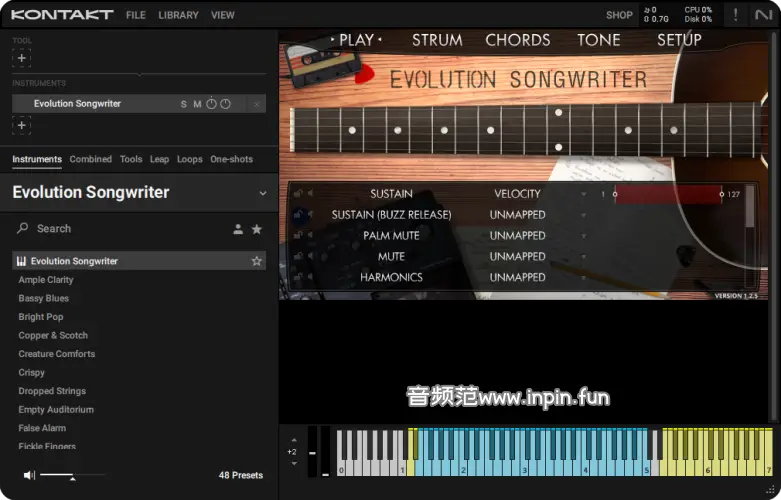The width and height of the screenshot is (781, 500).
Task: Click the preview volume speaker icon
Action: (x=29, y=475)
